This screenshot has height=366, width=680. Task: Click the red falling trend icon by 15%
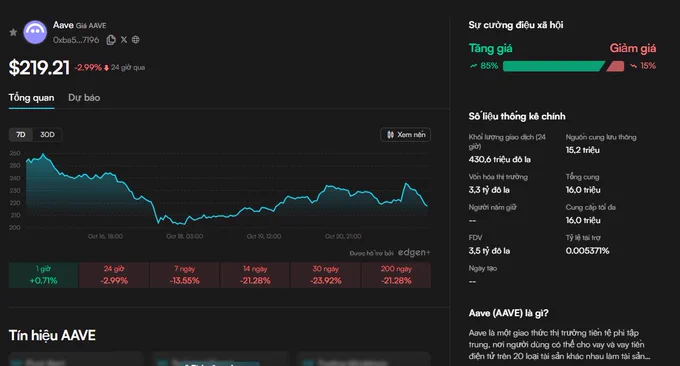[x=634, y=66]
